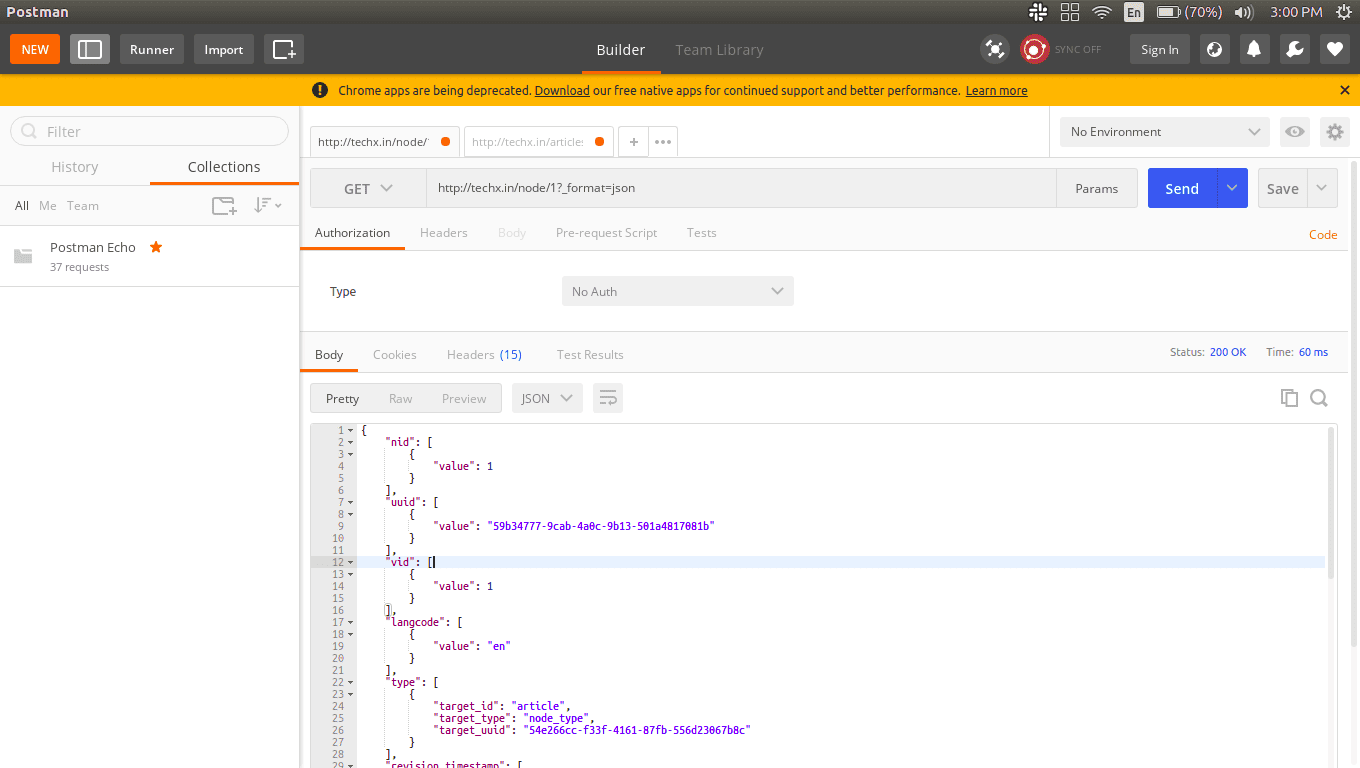Click environment quick look eye icon
Viewport: 1360px width, 768px height.
[1295, 132]
